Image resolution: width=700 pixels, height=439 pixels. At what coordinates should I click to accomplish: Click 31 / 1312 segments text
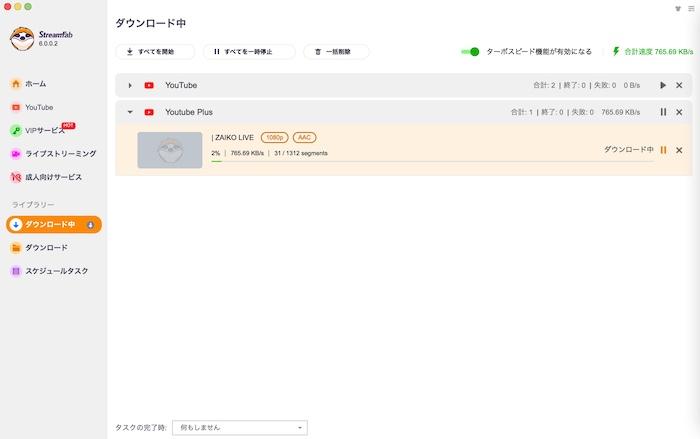coord(301,153)
